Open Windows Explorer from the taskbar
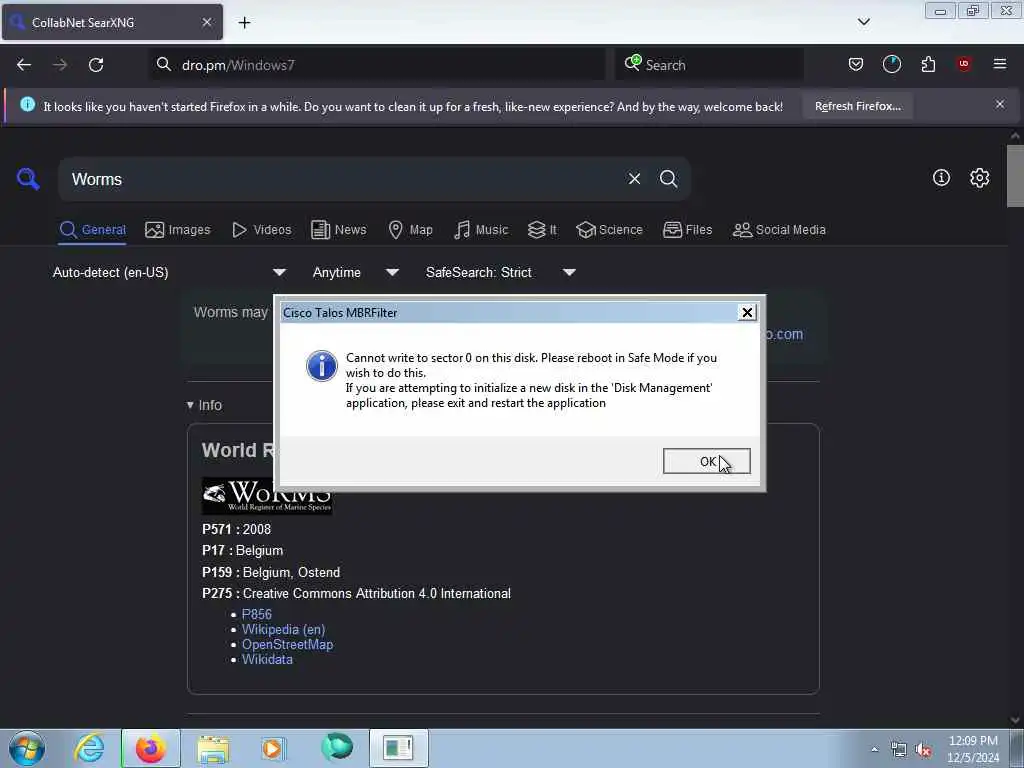The height and width of the screenshot is (768, 1024). [213, 749]
